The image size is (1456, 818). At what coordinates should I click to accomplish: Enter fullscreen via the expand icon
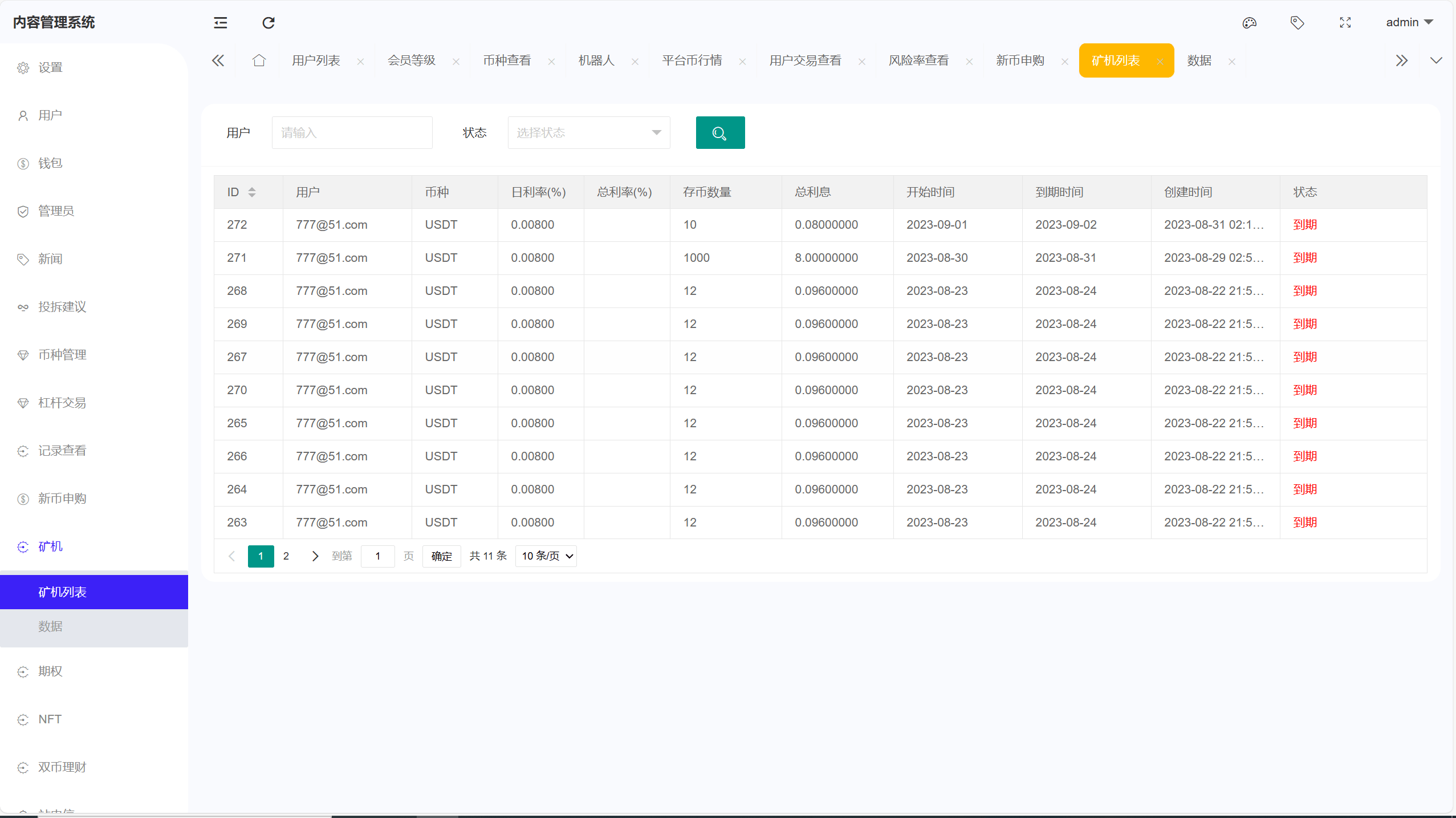pos(1345,23)
